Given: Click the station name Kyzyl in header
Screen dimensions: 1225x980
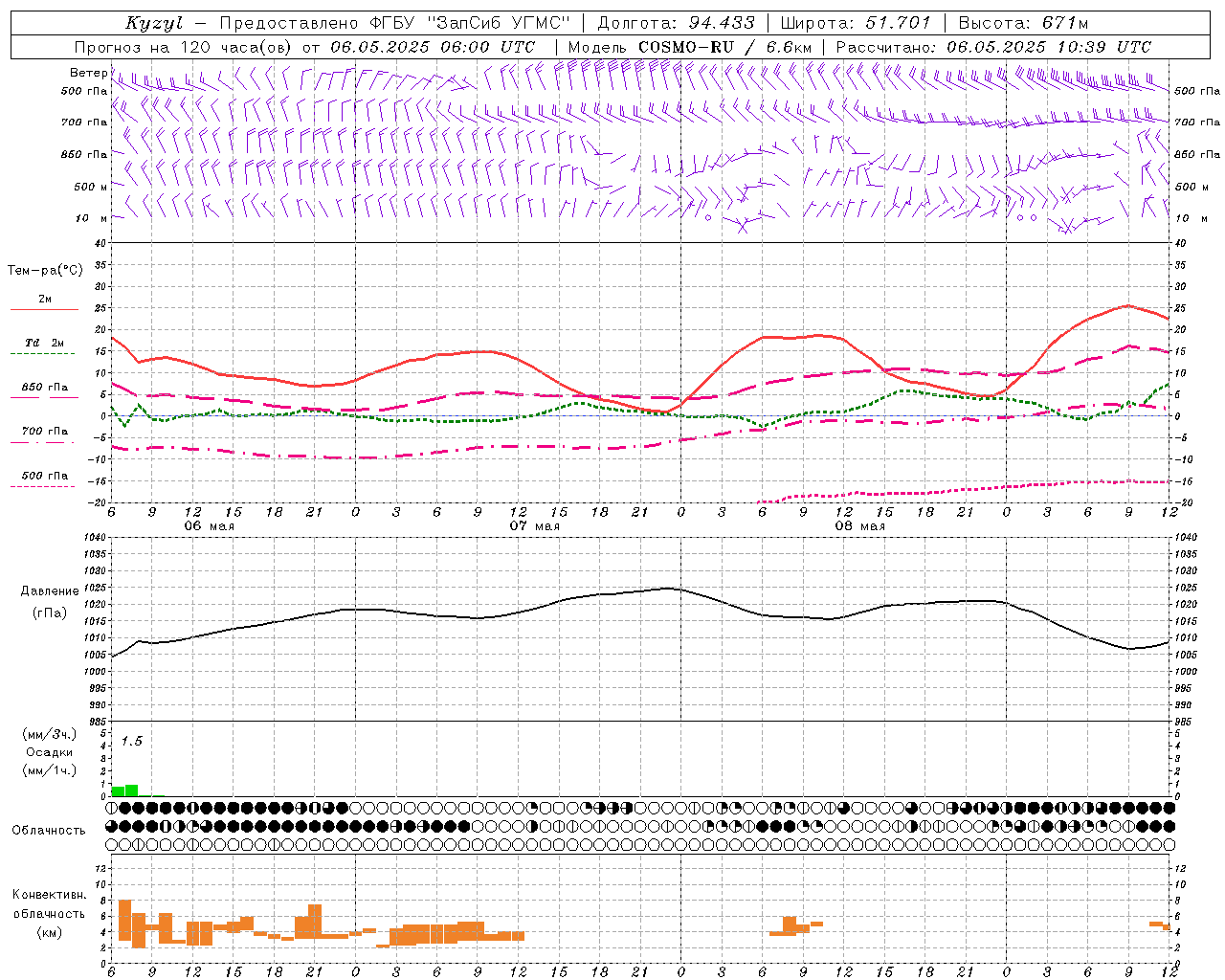Looking at the screenshot, I should click(x=153, y=23).
